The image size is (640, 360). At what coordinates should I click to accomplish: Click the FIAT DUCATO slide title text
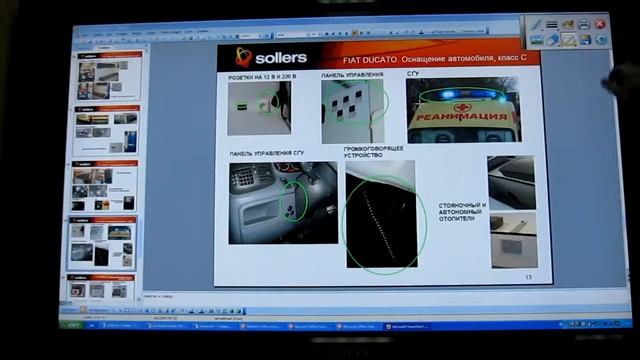point(435,59)
